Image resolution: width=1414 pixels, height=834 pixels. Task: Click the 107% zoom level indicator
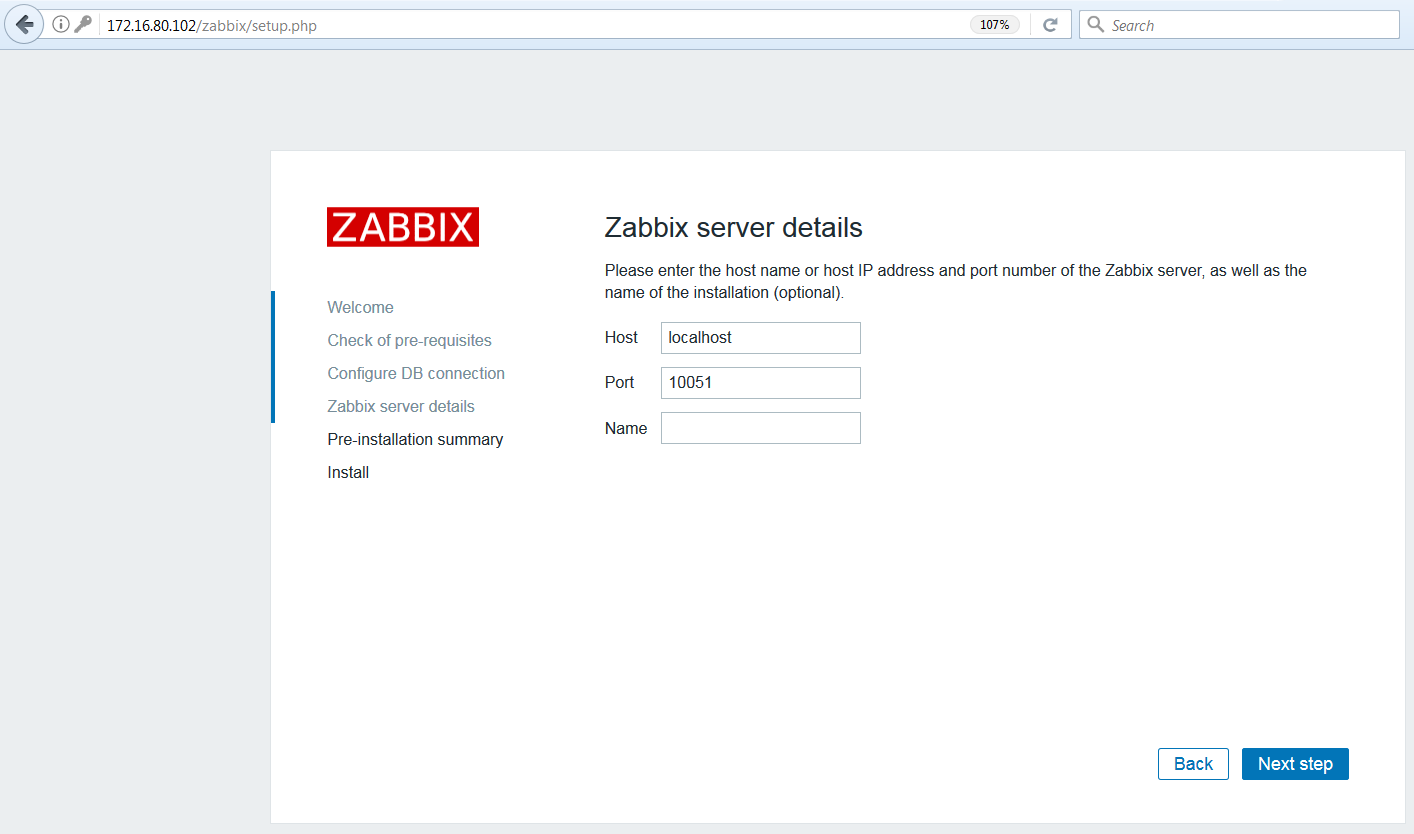pos(995,25)
